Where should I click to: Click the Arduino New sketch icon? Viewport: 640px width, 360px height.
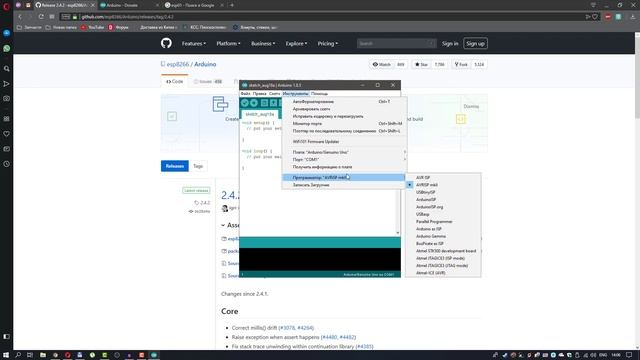(x=264, y=103)
